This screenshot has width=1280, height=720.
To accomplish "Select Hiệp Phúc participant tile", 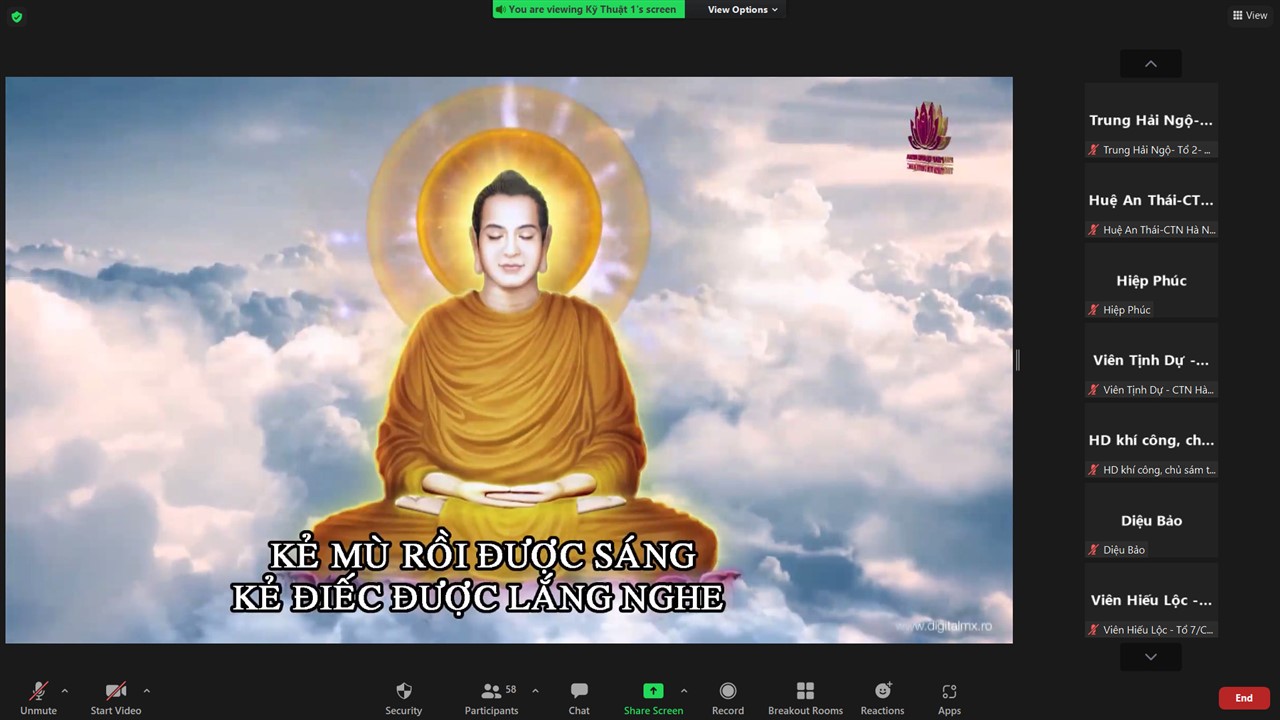I will (1151, 281).
